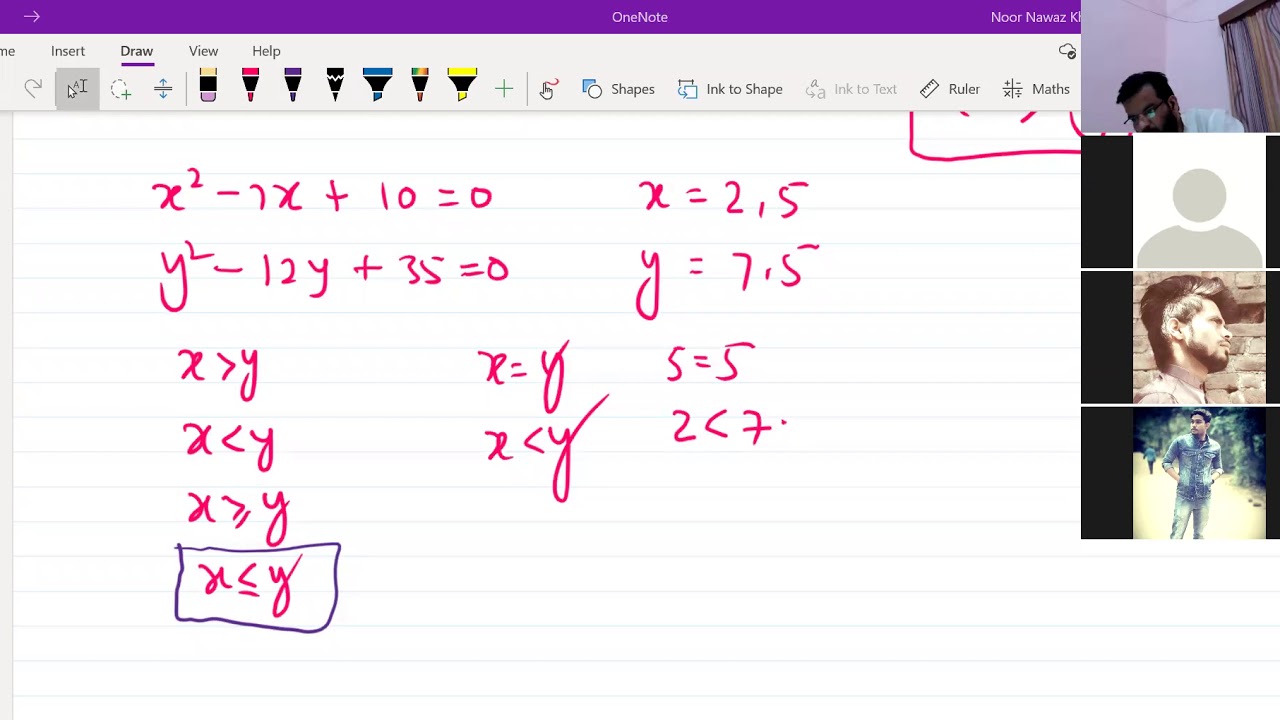Select the black galaxy pen
Image resolution: width=1280 pixels, height=720 pixels.
pos(335,87)
